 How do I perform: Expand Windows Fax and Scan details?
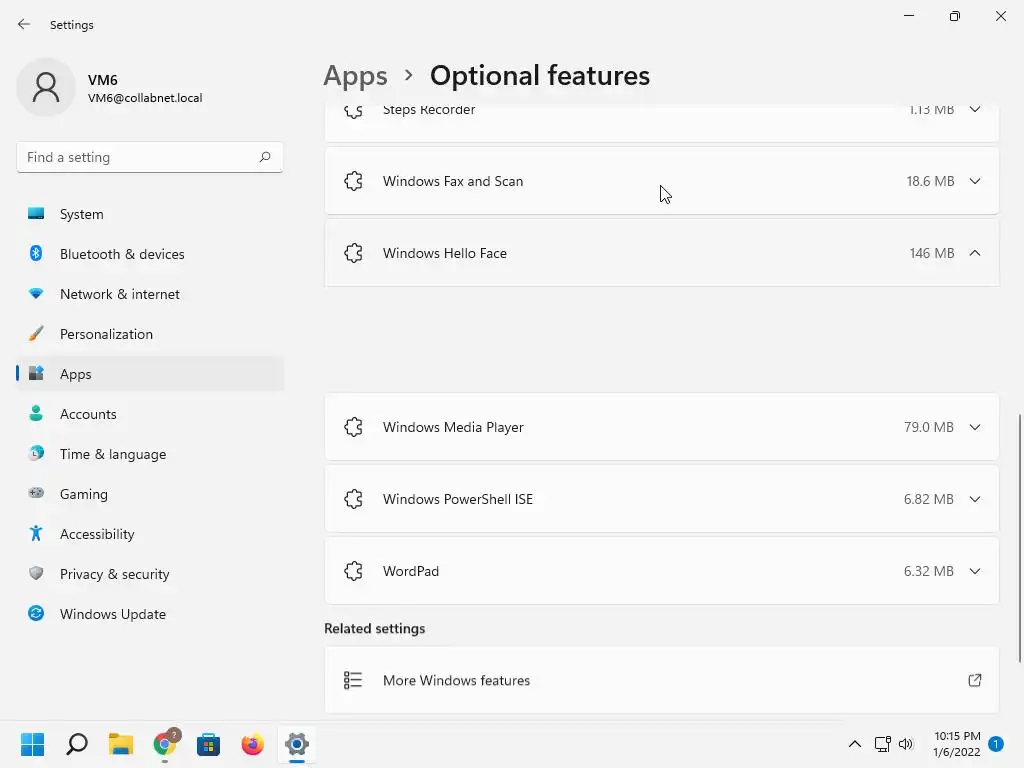tap(974, 181)
